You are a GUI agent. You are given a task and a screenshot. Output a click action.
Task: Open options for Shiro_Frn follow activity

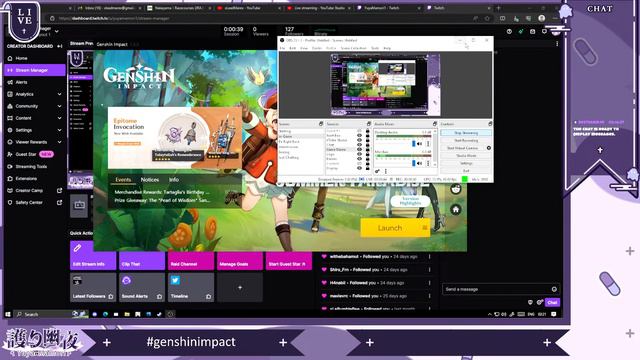click(429, 270)
